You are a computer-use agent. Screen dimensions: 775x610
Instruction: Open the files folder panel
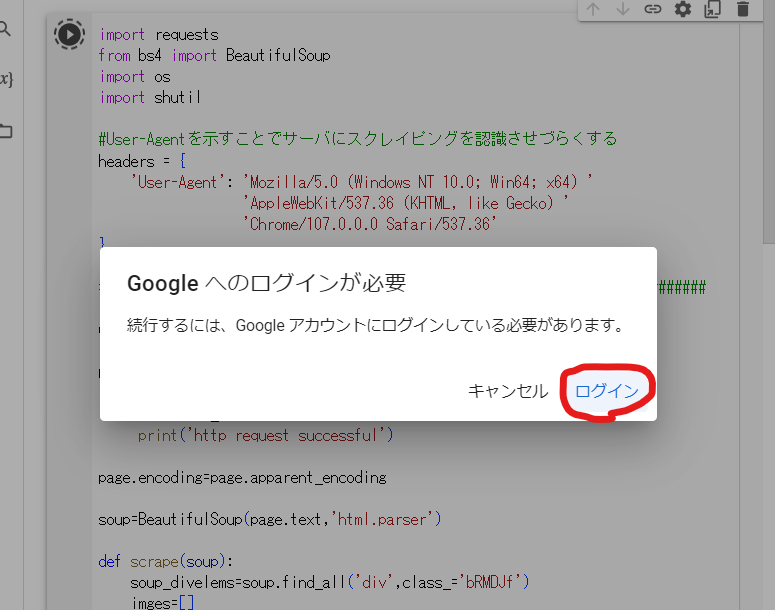pos(5,131)
